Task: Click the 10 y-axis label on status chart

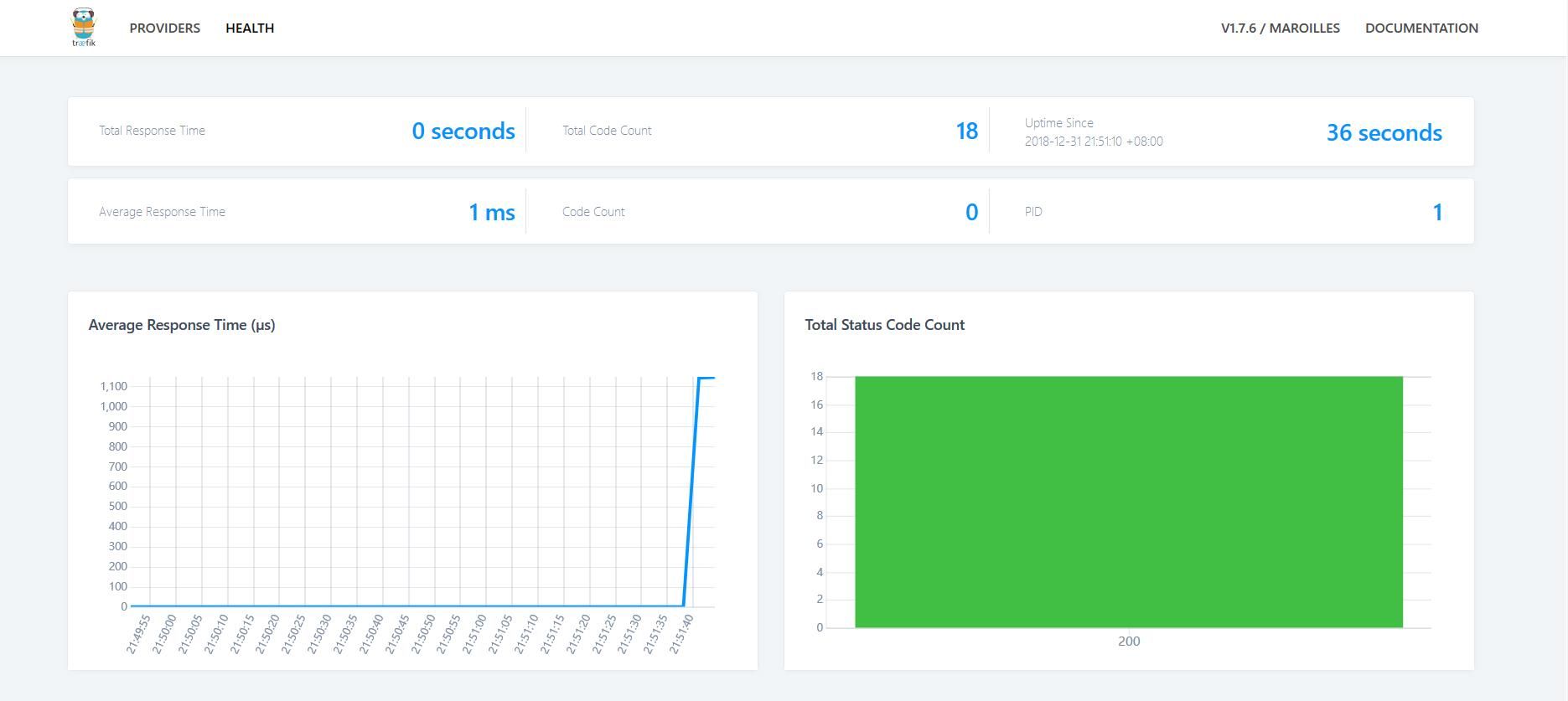Action: (816, 488)
